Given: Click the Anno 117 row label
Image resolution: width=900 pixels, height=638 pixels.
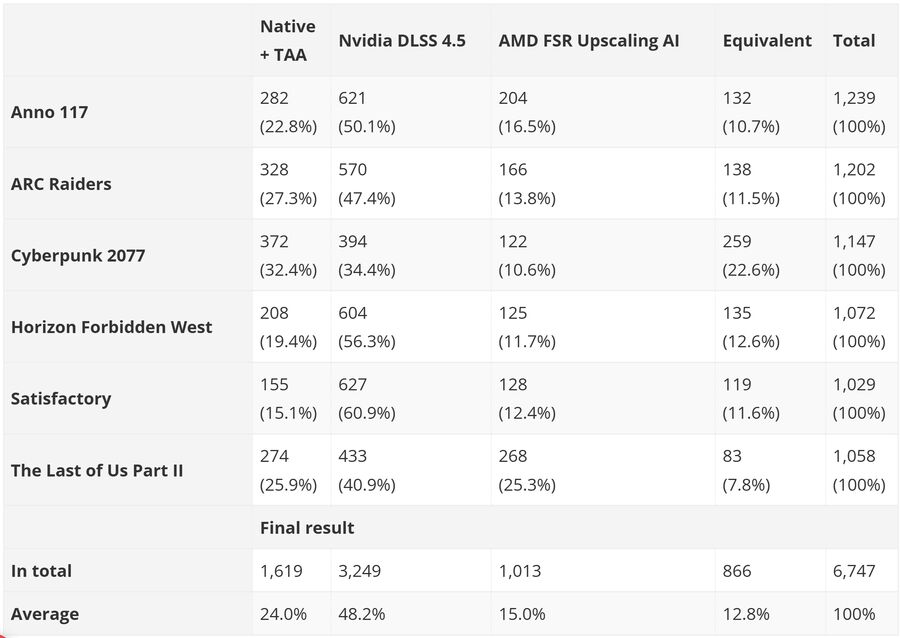Looking at the screenshot, I should click(x=49, y=112).
